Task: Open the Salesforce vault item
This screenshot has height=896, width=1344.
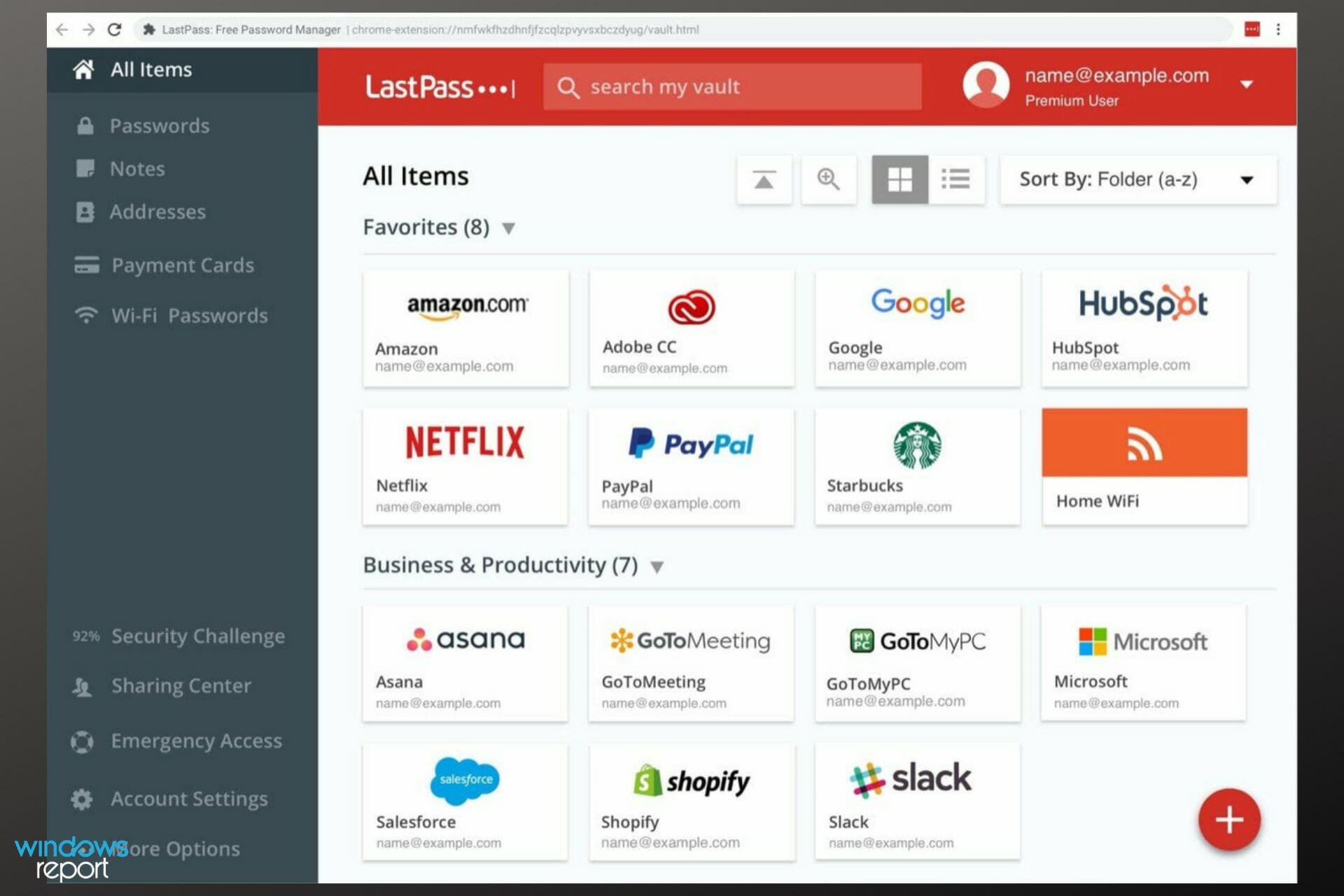Action: click(465, 802)
